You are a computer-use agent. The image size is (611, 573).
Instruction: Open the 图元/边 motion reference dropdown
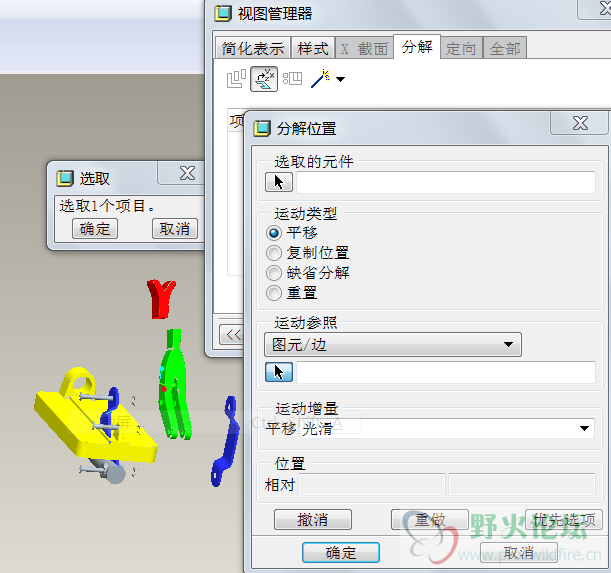tap(393, 345)
